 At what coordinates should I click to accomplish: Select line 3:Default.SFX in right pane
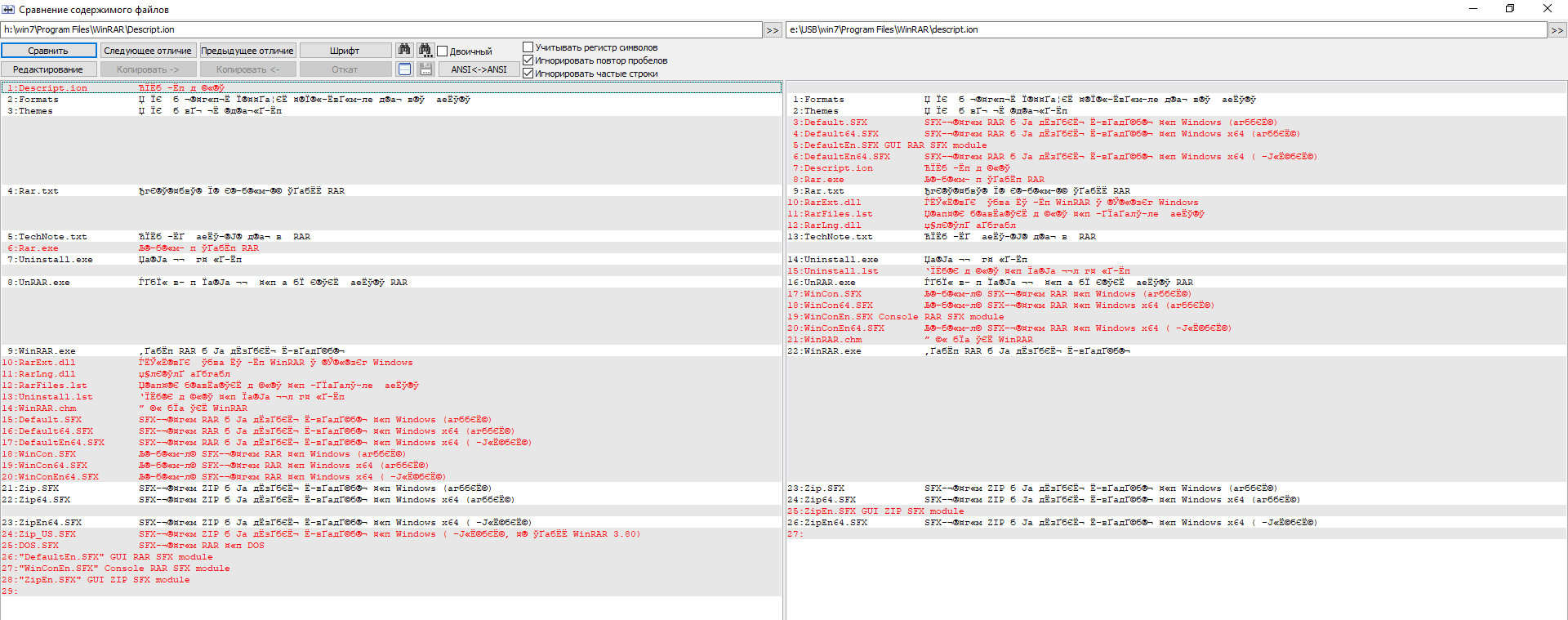[x=1177, y=123]
